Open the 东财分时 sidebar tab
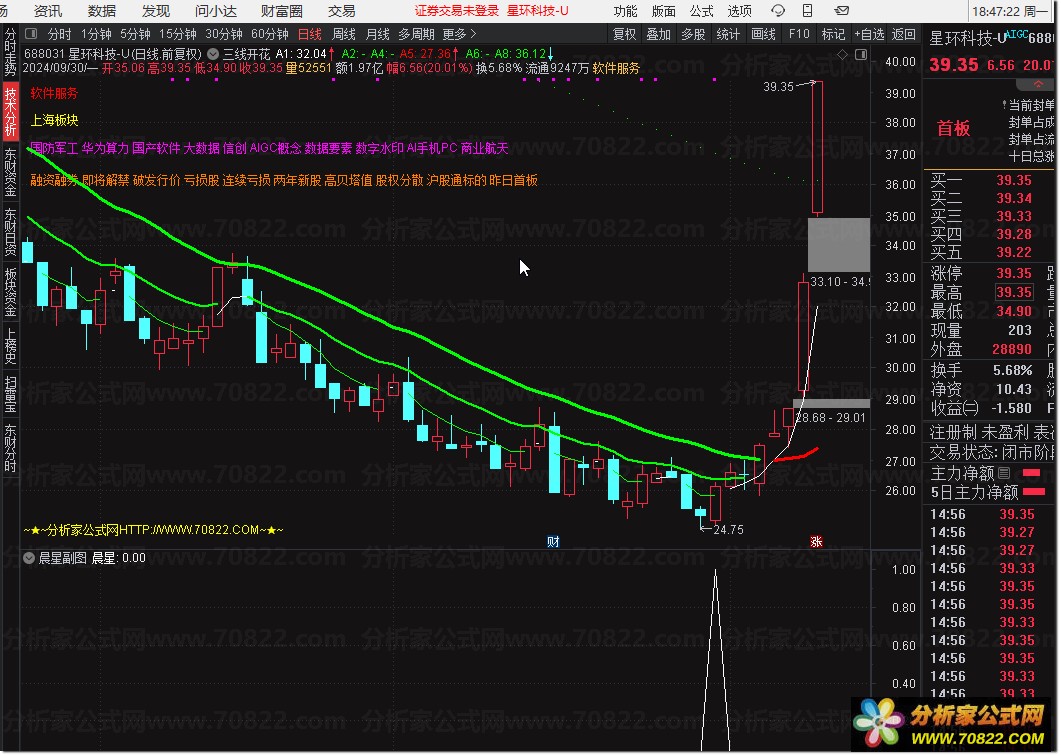Image resolution: width=1061 pixels, height=755 pixels. (x=10, y=447)
